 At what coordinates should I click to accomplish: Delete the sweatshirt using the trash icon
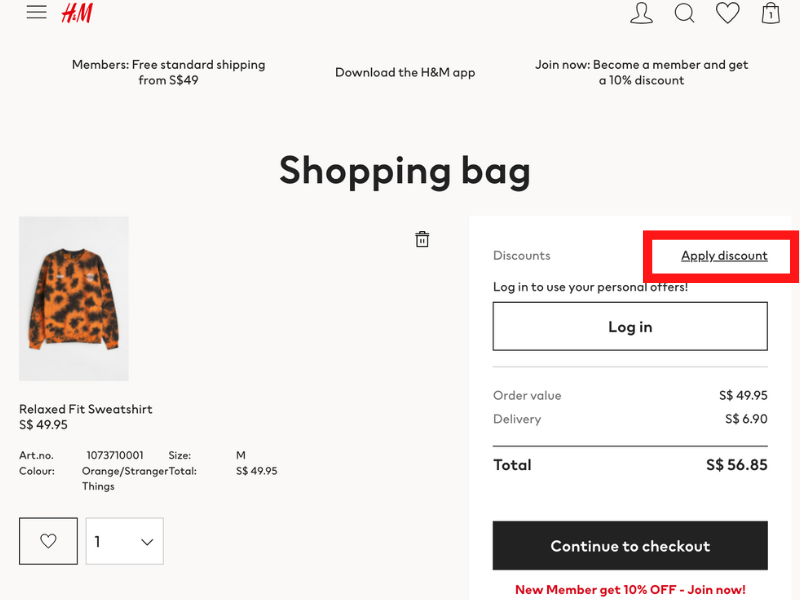422,239
